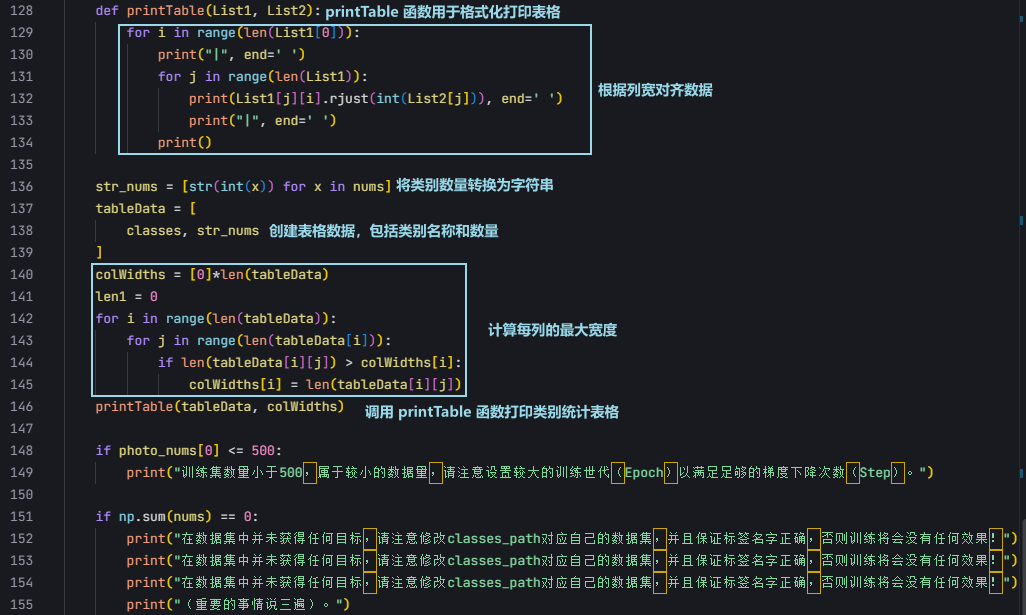1026x615 pixels.
Task: Click the closing bracket ']' on line 139
Action: pyautogui.click(x=99, y=253)
